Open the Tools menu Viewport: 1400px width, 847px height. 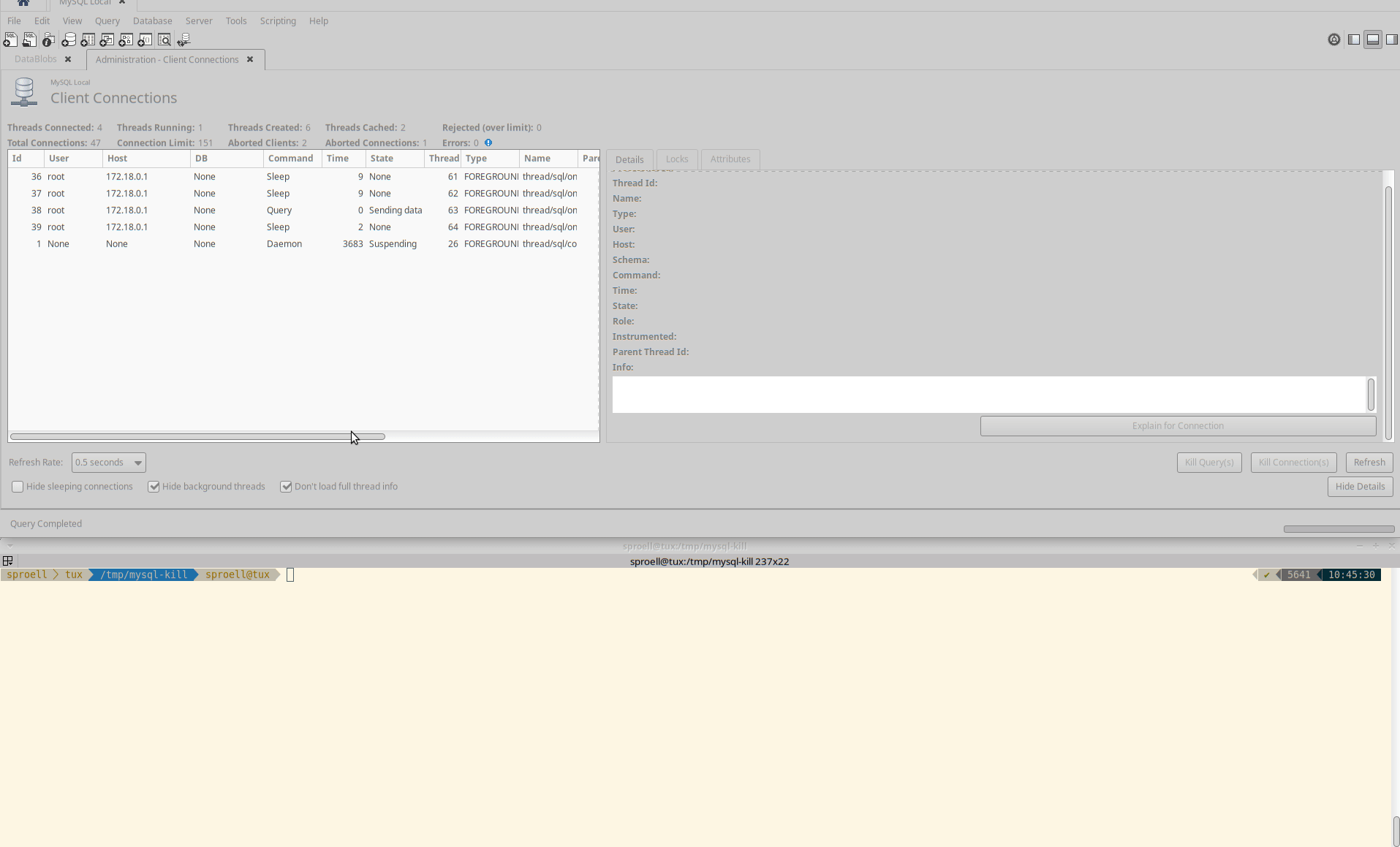coord(236,20)
